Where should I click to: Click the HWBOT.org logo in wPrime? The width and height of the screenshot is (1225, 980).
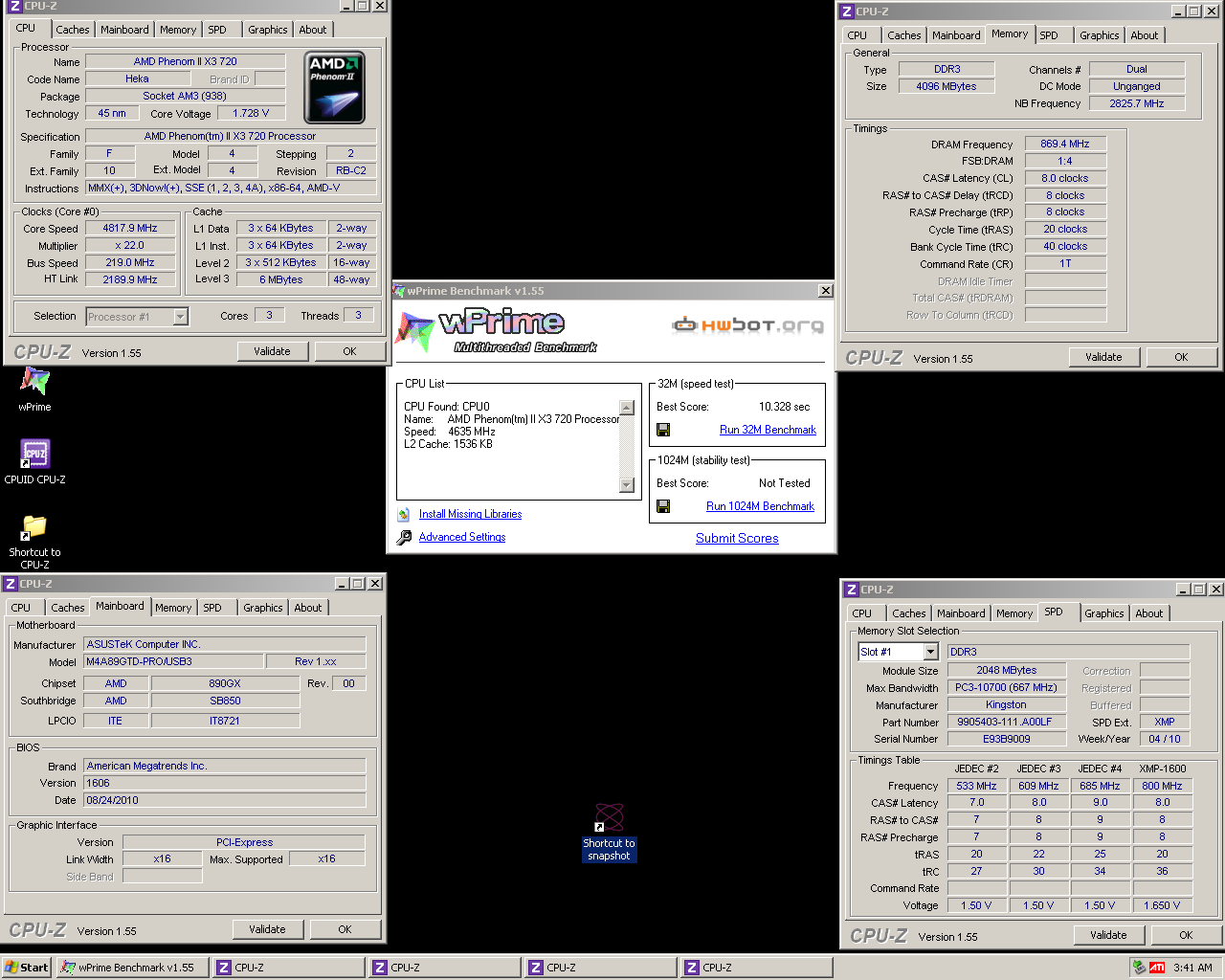click(747, 325)
